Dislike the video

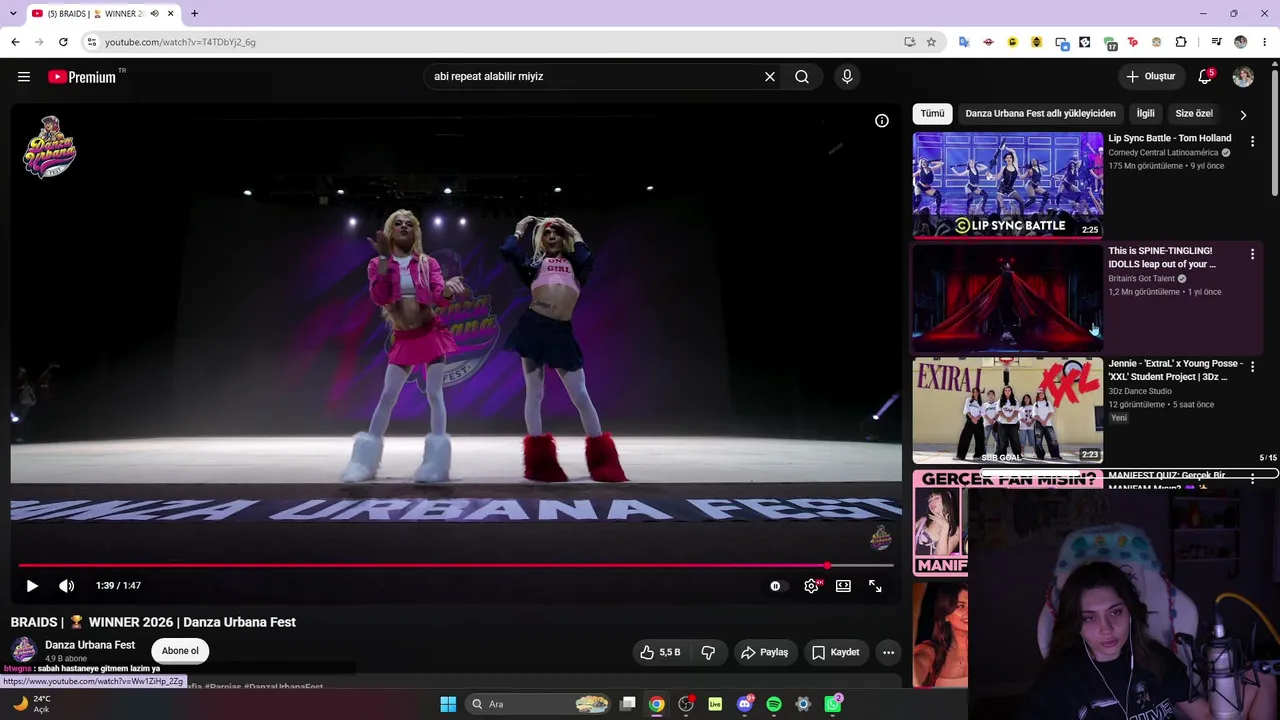(708, 652)
